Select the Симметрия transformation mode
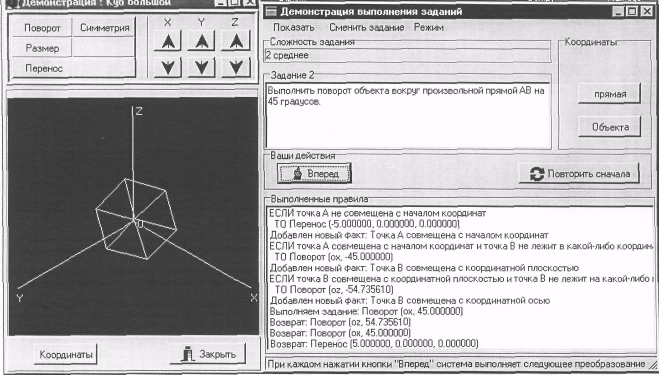 pyautogui.click(x=104, y=28)
